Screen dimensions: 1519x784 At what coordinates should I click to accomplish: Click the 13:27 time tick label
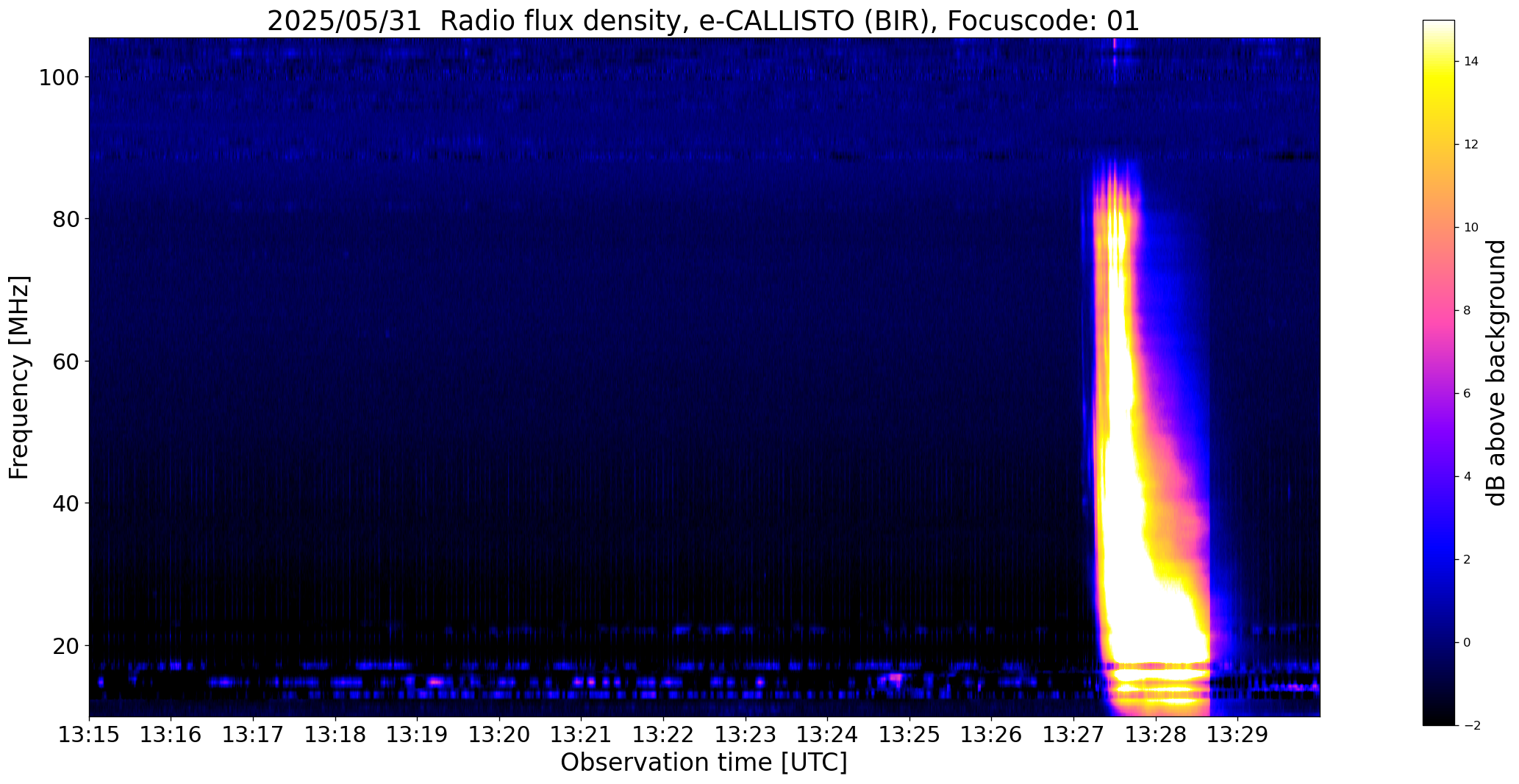pos(1074,735)
